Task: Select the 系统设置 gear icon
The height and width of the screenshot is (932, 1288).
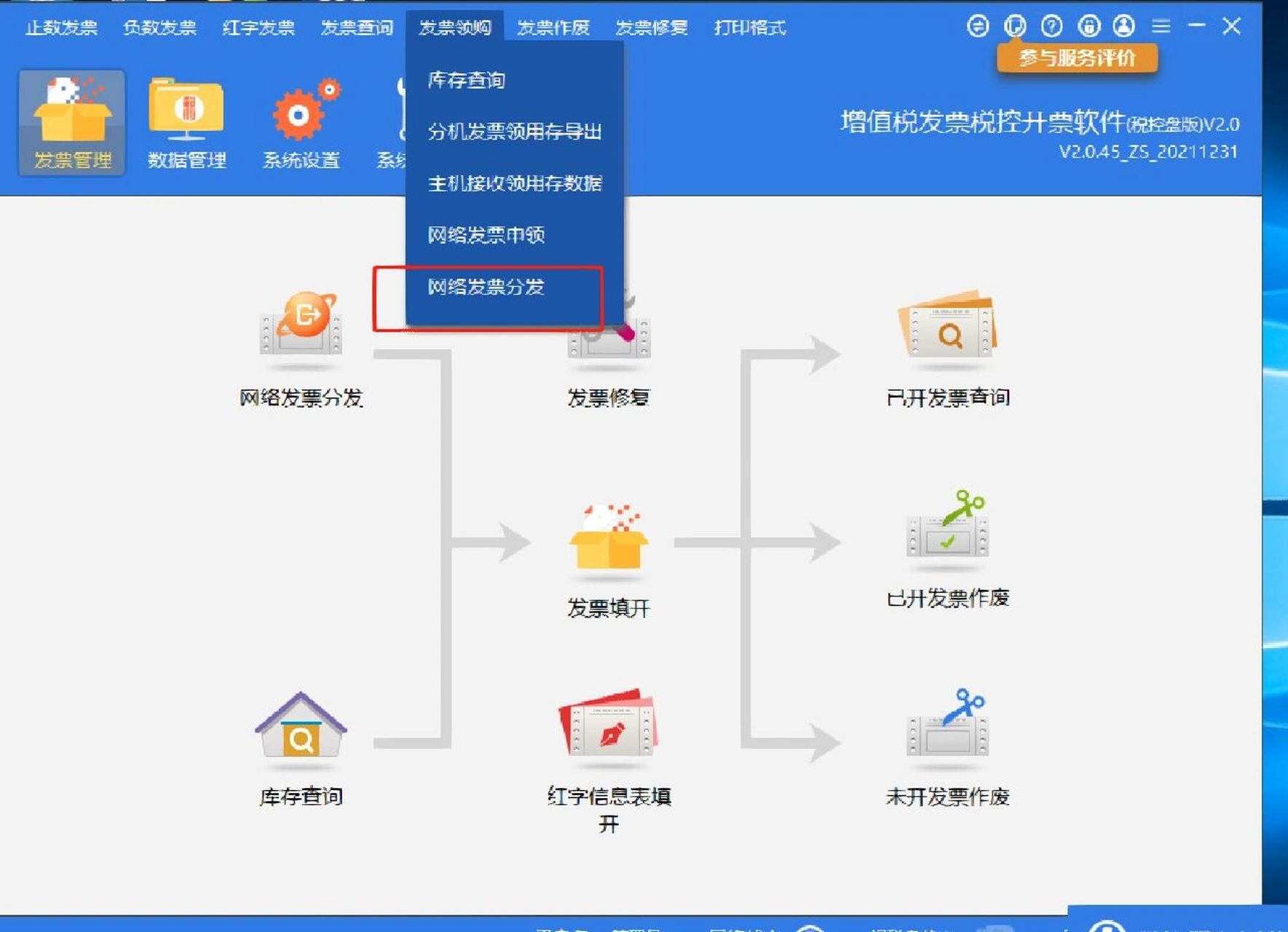Action: (x=301, y=116)
